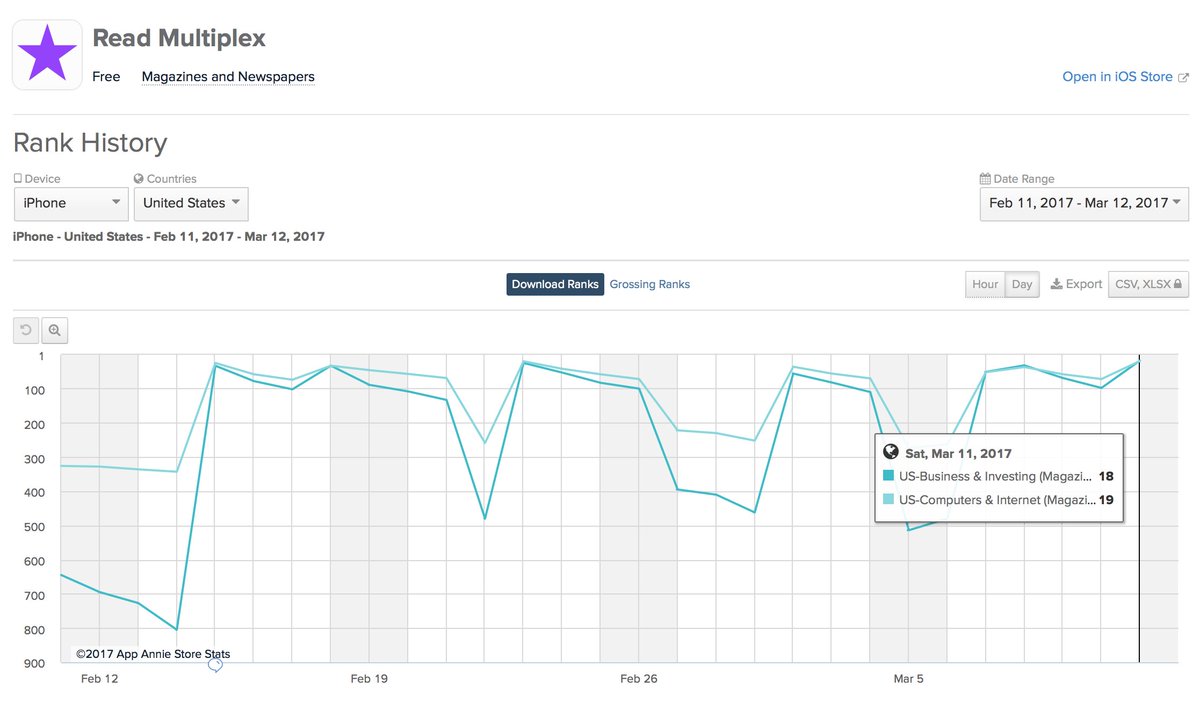This screenshot has width=1200, height=702.
Task: Click the iPhone - United States summary text
Action: click(168, 237)
